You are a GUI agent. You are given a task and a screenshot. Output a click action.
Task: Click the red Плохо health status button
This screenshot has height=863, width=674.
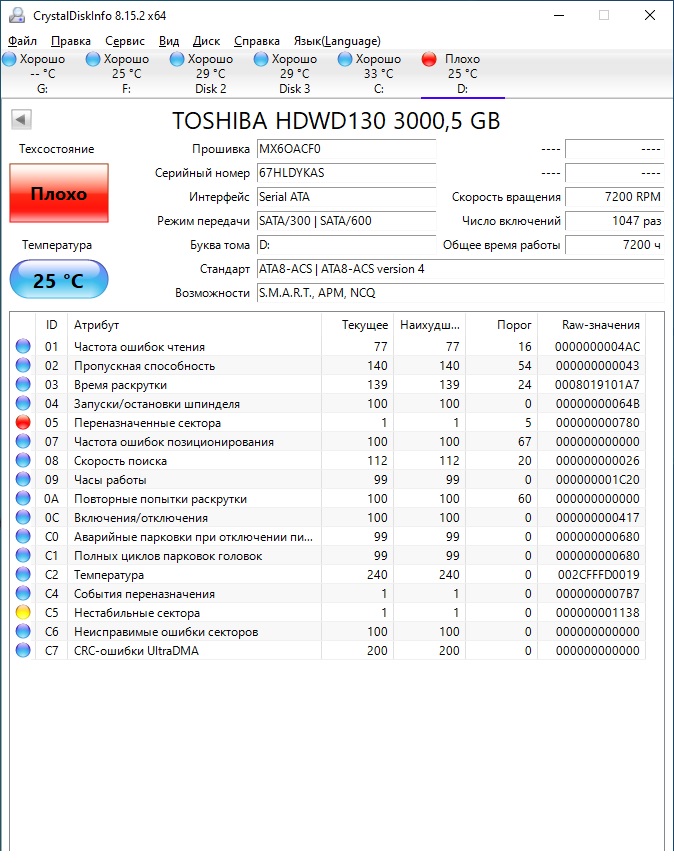pos(59,193)
